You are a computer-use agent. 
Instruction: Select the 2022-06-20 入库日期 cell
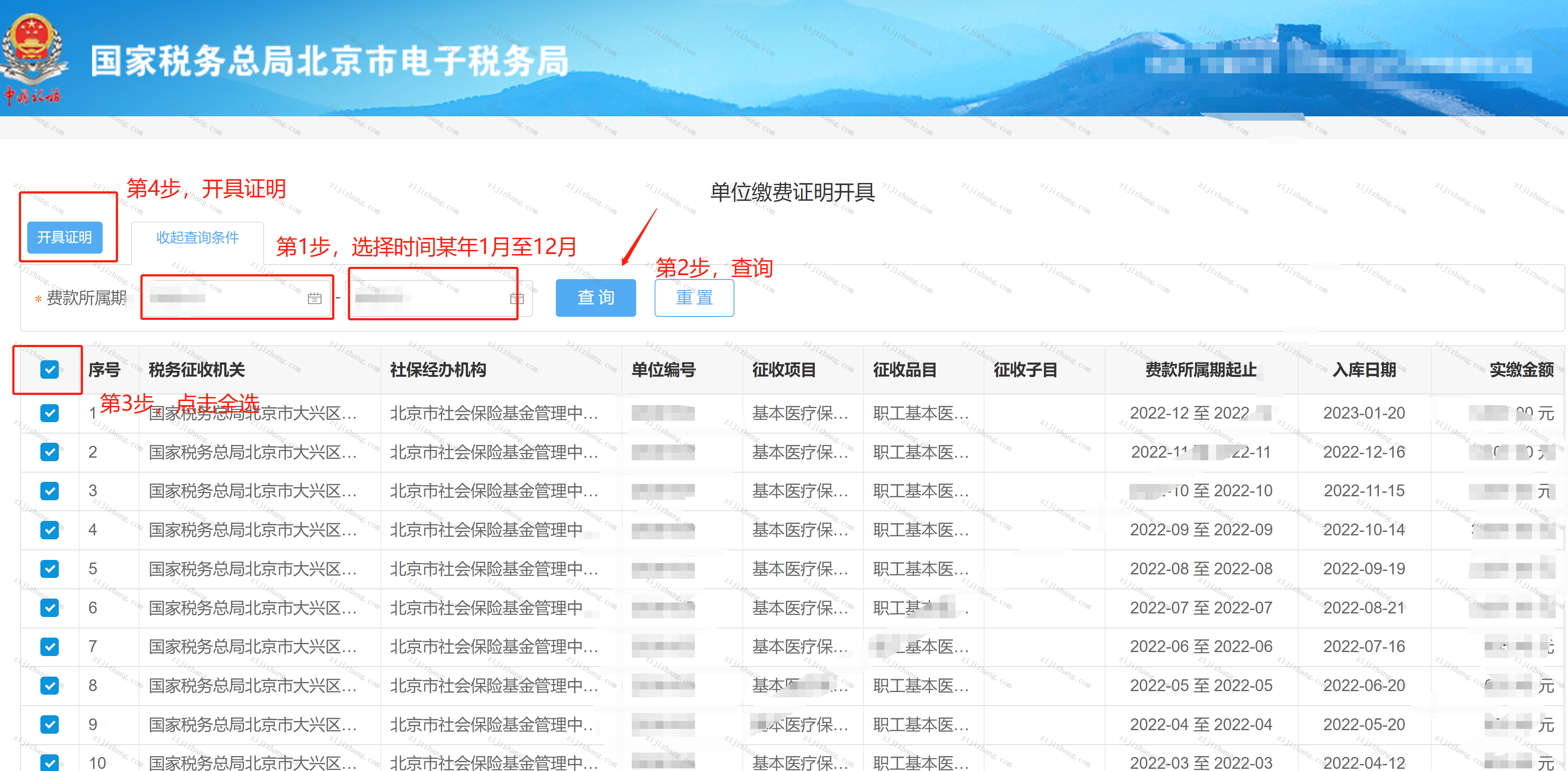[1364, 685]
